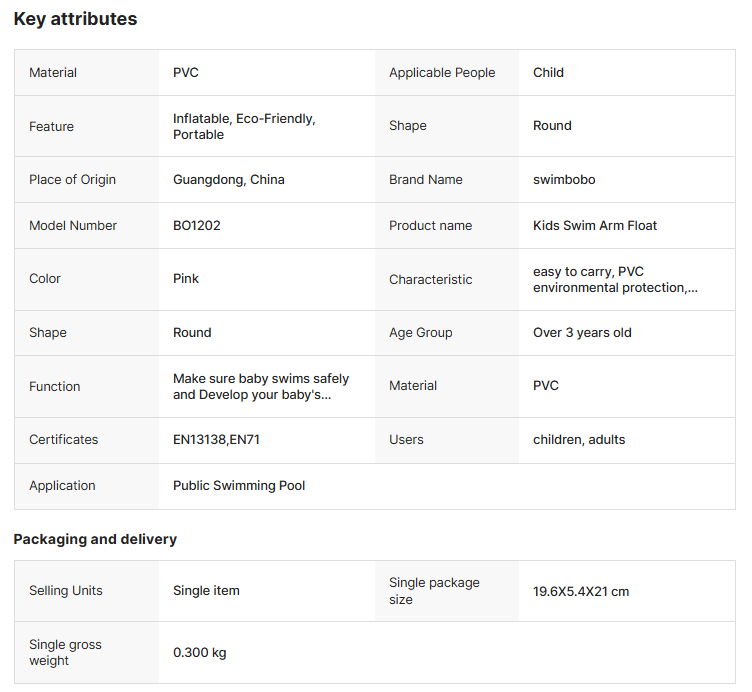Click the Kids Swim Arm Float product name
752x692 pixels.
point(595,226)
